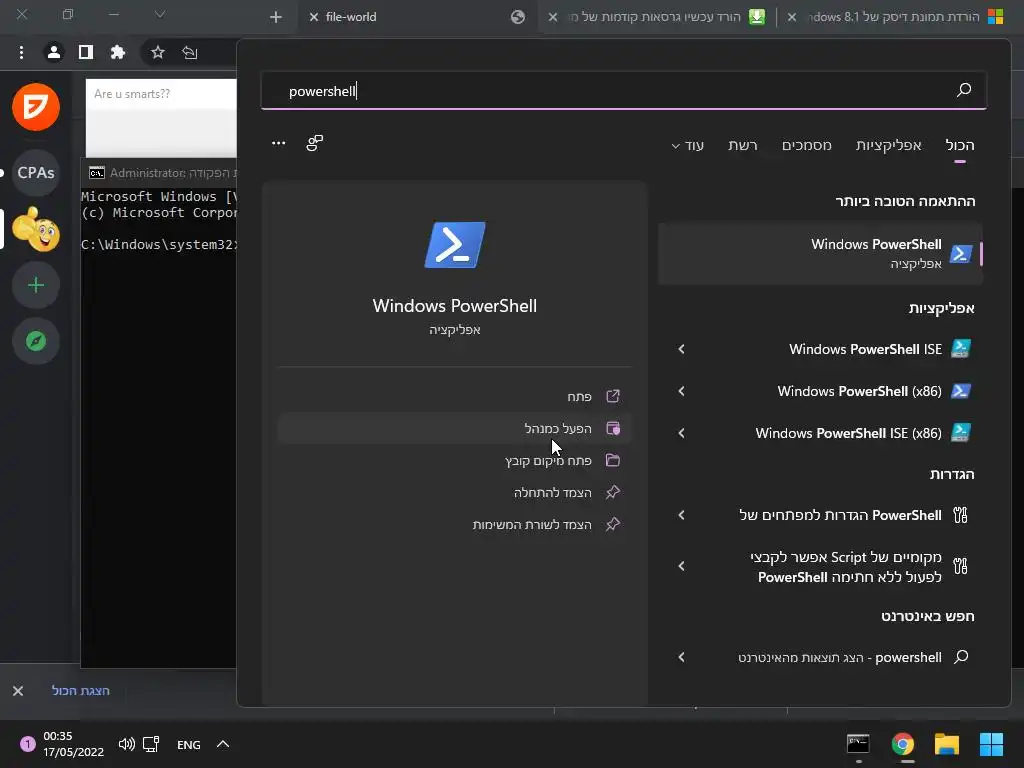This screenshot has width=1024, height=768.
Task: Expand Windows PowerShell ISE (x86) chevron
Action: [681, 433]
